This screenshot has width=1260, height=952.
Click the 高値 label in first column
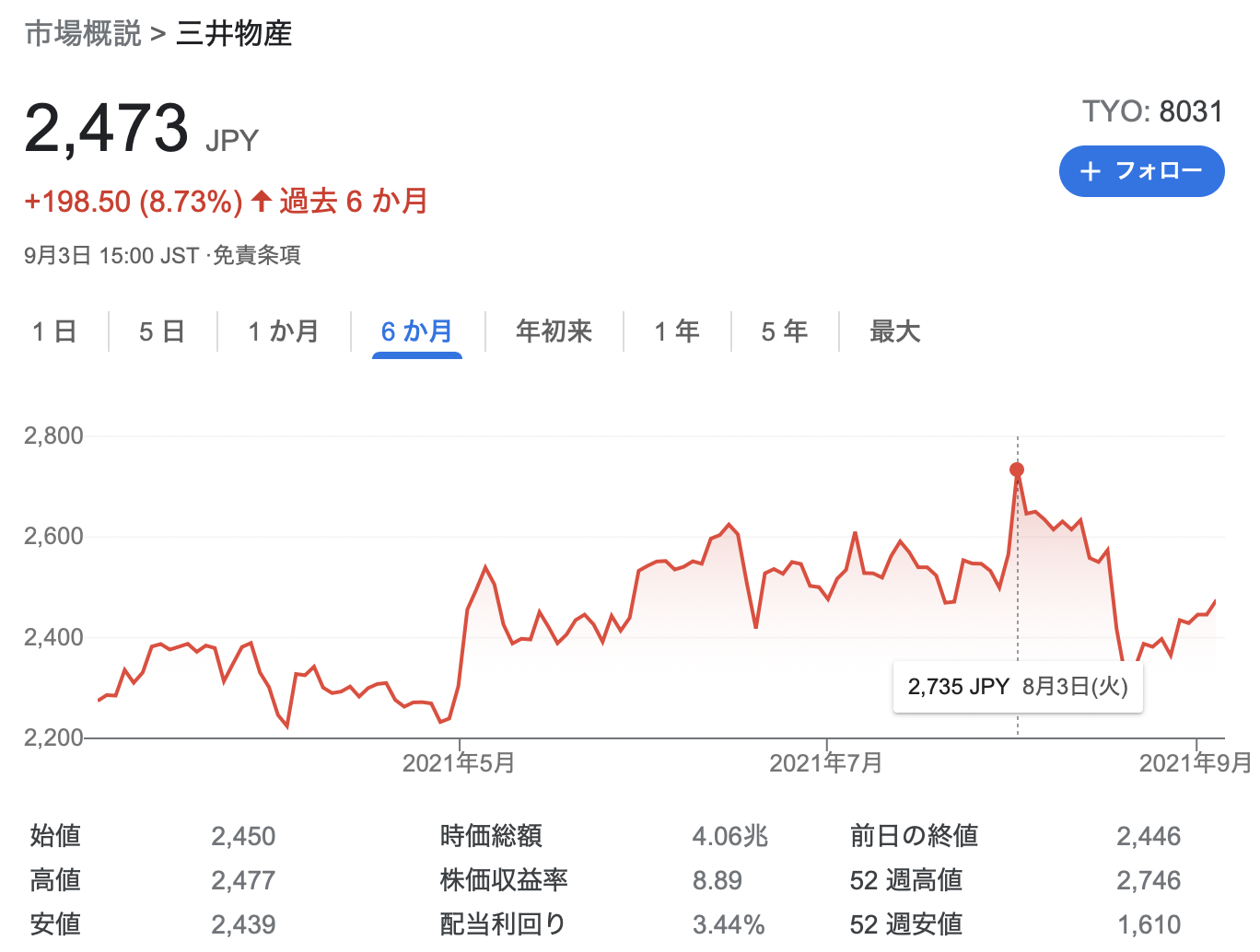(55, 880)
